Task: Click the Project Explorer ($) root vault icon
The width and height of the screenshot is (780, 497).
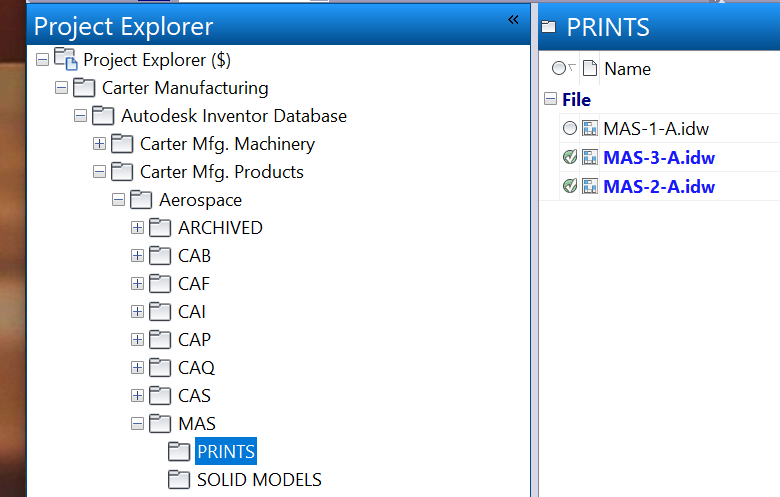Action: tap(66, 59)
